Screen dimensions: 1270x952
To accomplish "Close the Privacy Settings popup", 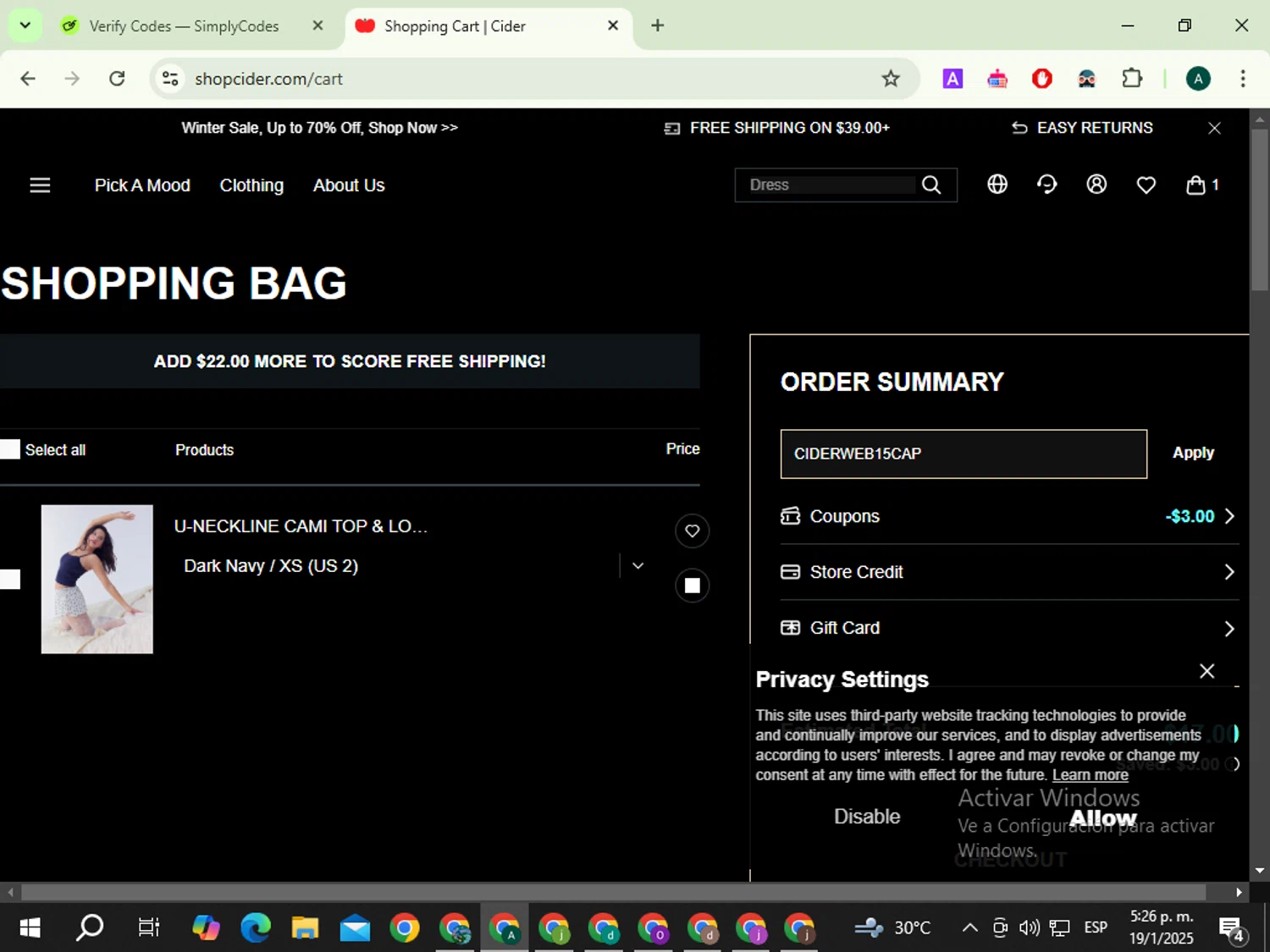I will [x=1206, y=671].
